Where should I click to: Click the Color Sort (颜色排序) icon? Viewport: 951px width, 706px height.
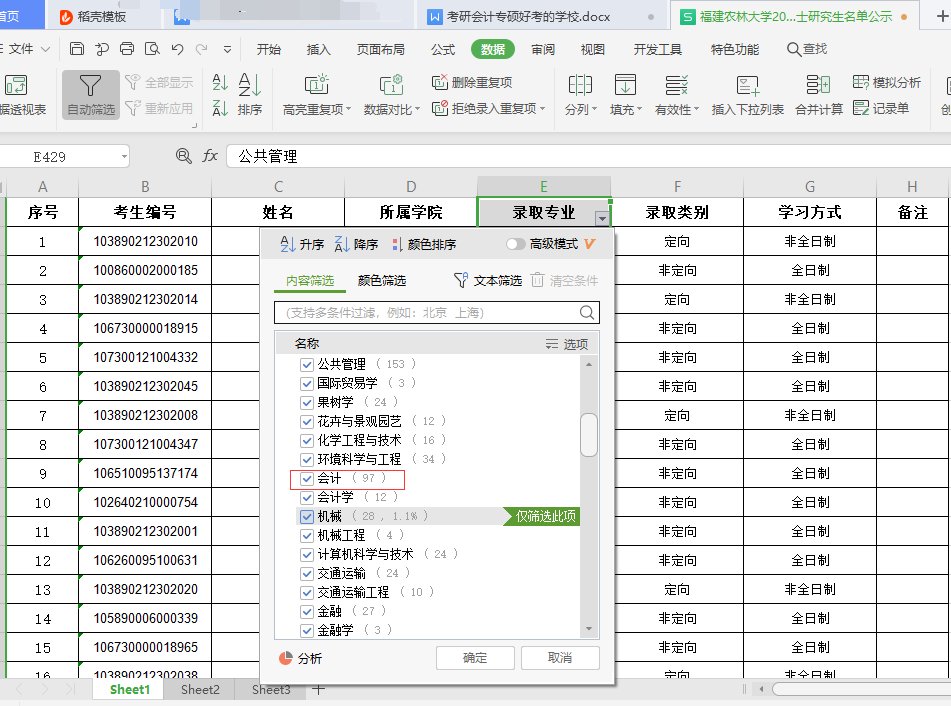click(x=397, y=244)
